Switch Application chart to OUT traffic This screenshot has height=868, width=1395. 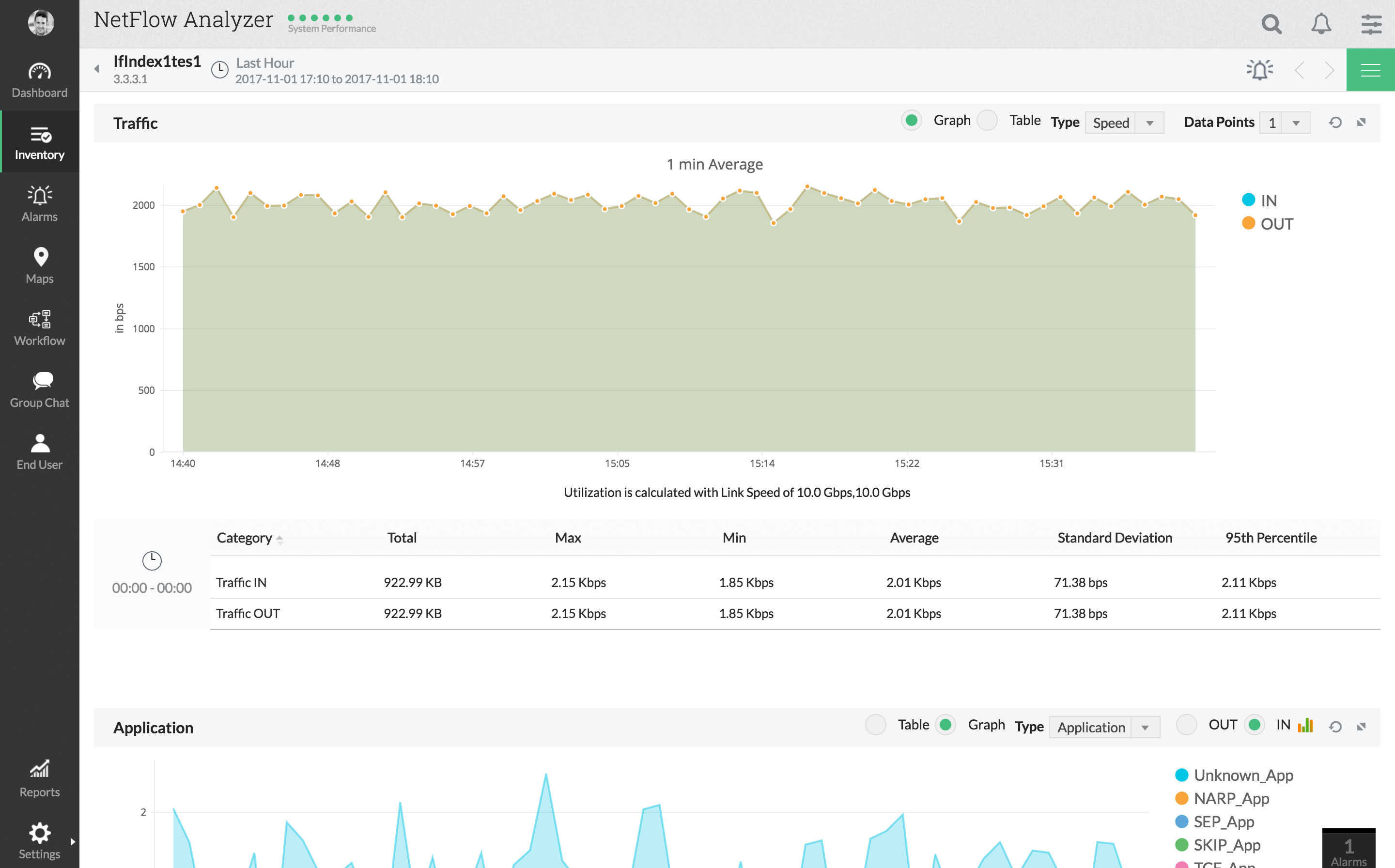1185,727
